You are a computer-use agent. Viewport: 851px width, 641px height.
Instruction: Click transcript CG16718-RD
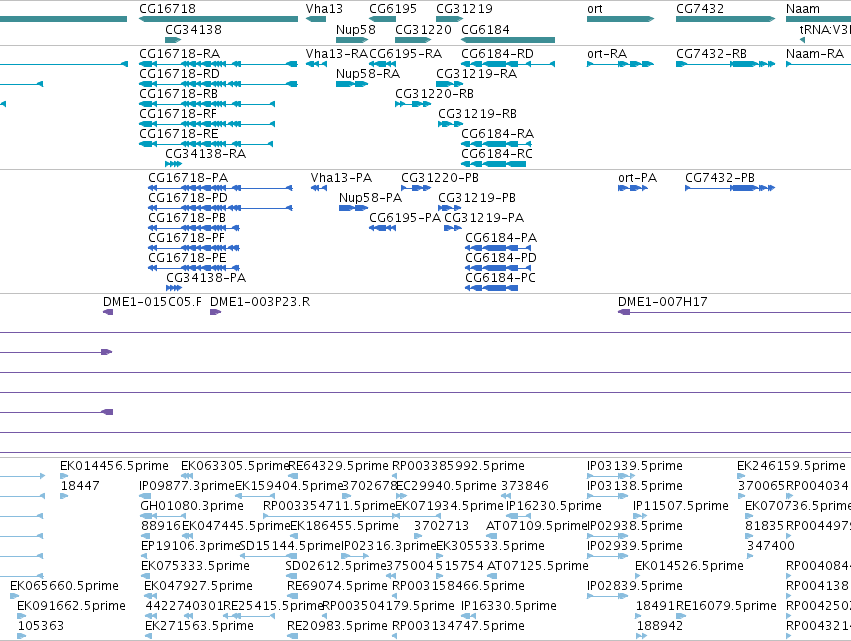[180, 74]
